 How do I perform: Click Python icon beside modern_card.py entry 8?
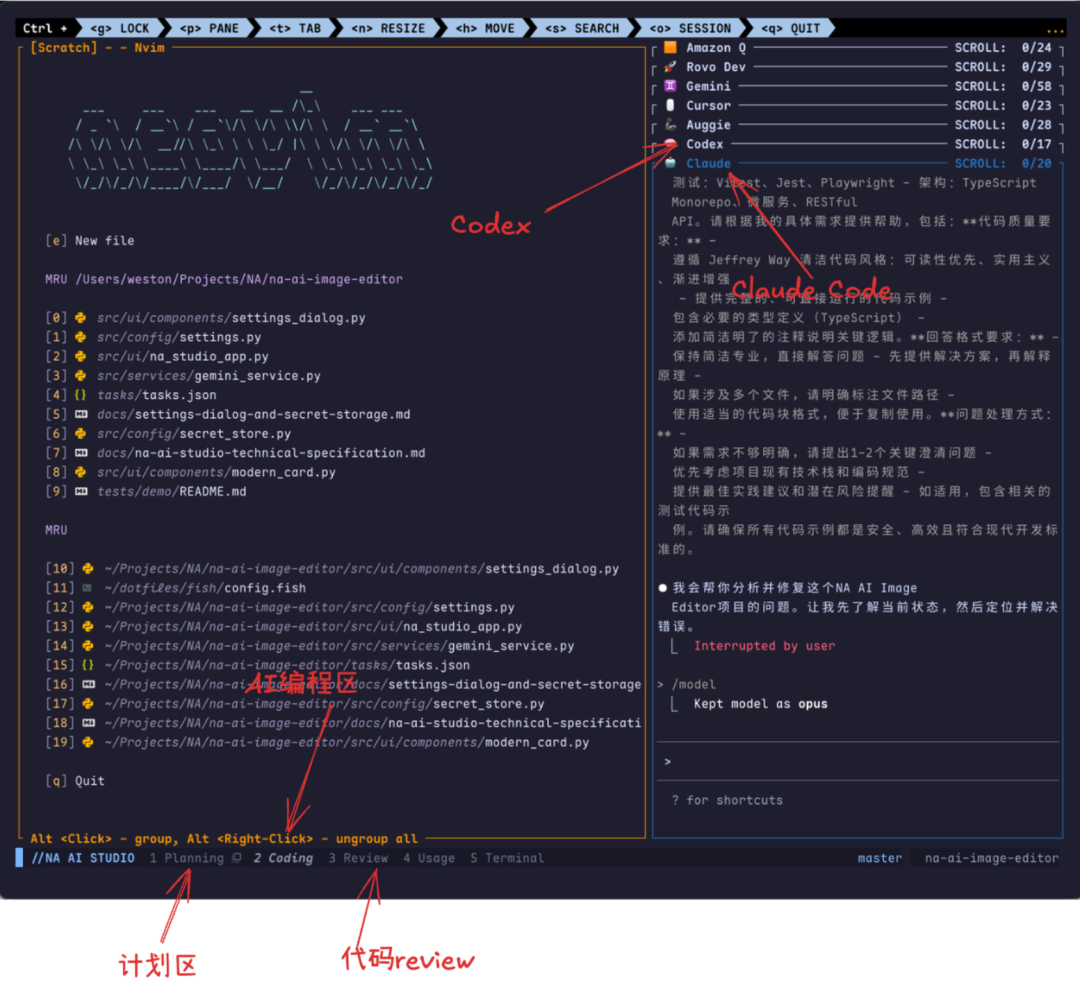click(x=81, y=472)
